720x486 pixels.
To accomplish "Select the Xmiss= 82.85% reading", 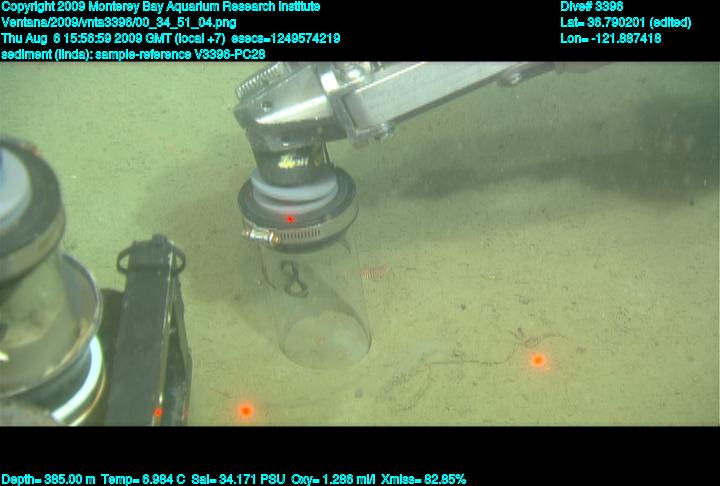I will pyautogui.click(x=423, y=480).
